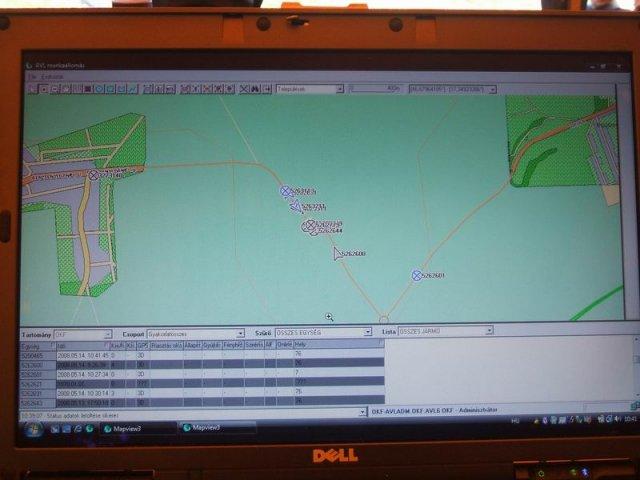Click the crossed-circle vehicle marker near the town
Image resolution: width=640 pixels, height=480 pixels.
coord(93,175)
